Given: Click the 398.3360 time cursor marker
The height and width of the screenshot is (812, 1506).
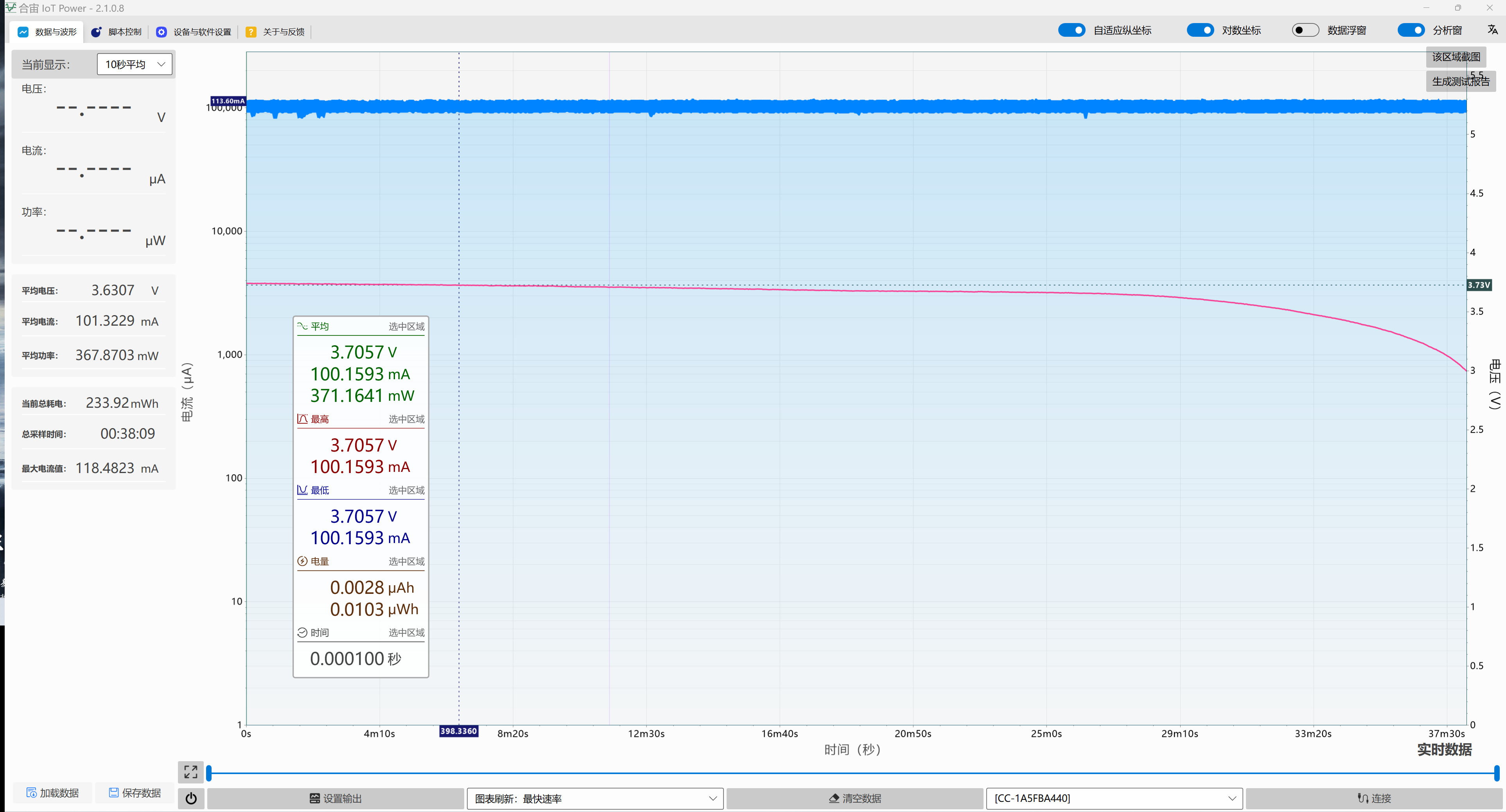Looking at the screenshot, I should [459, 731].
